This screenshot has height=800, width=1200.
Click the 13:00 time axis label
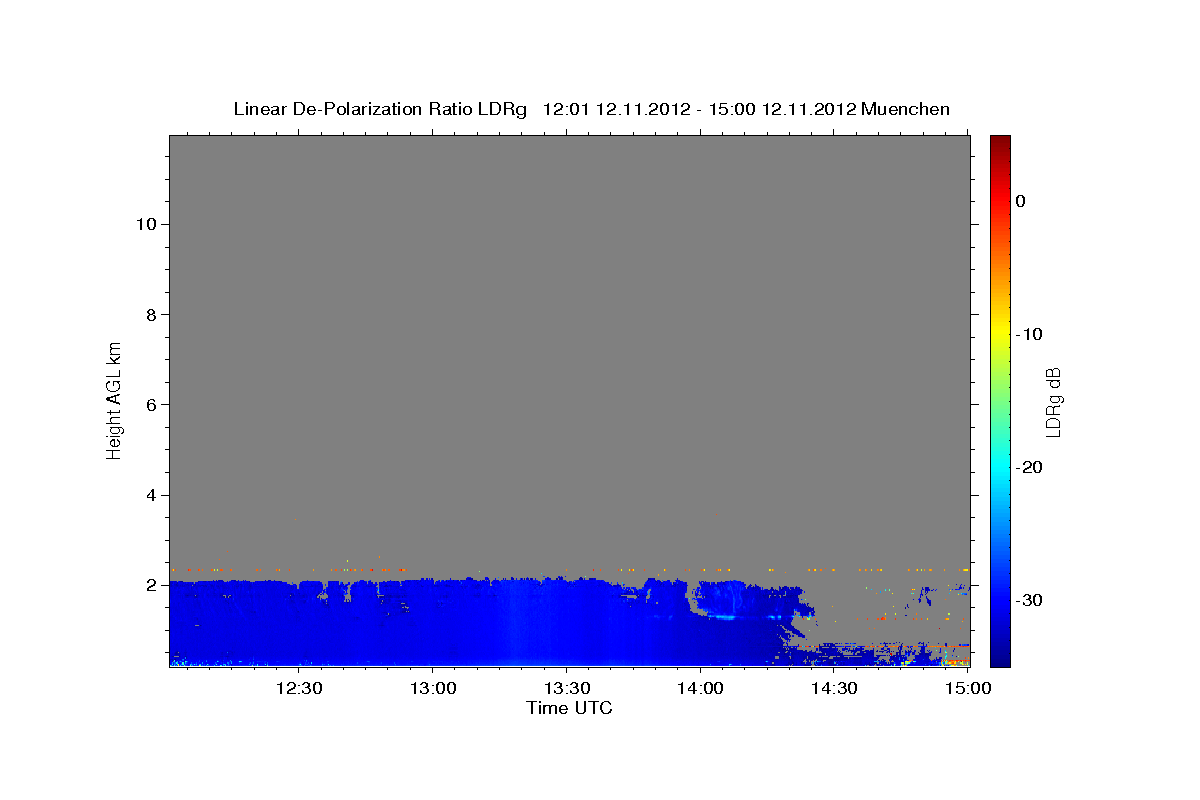433,688
